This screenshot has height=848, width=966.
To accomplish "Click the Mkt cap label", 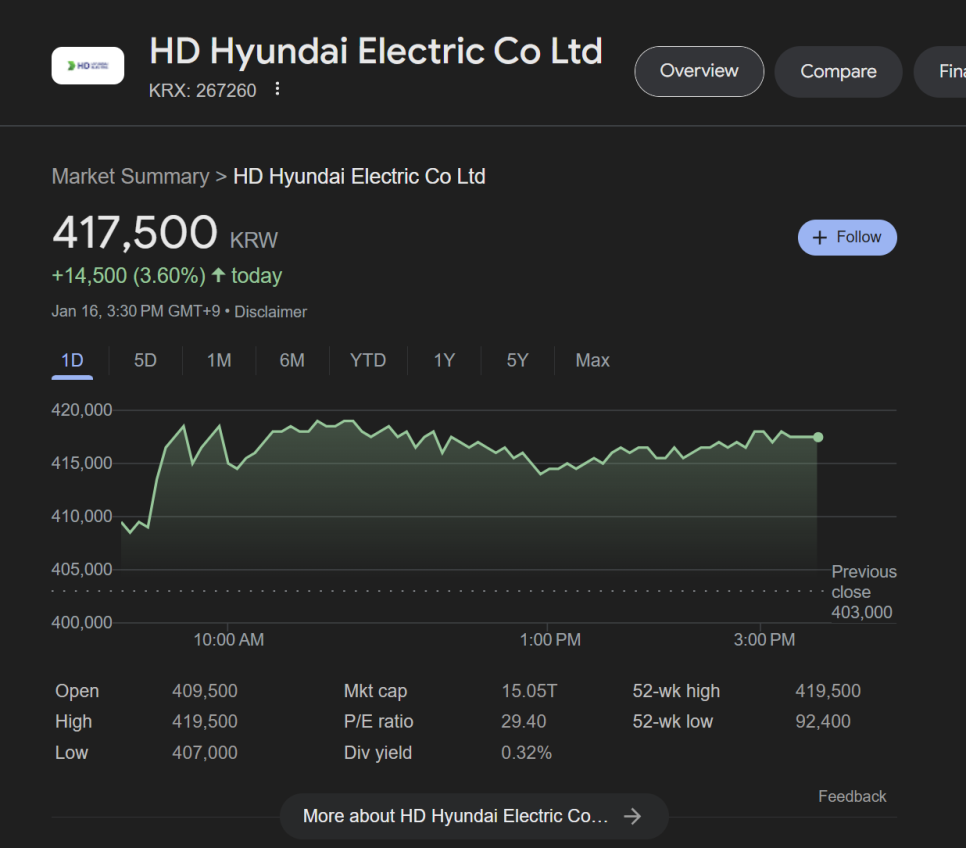I will click(x=375, y=691).
